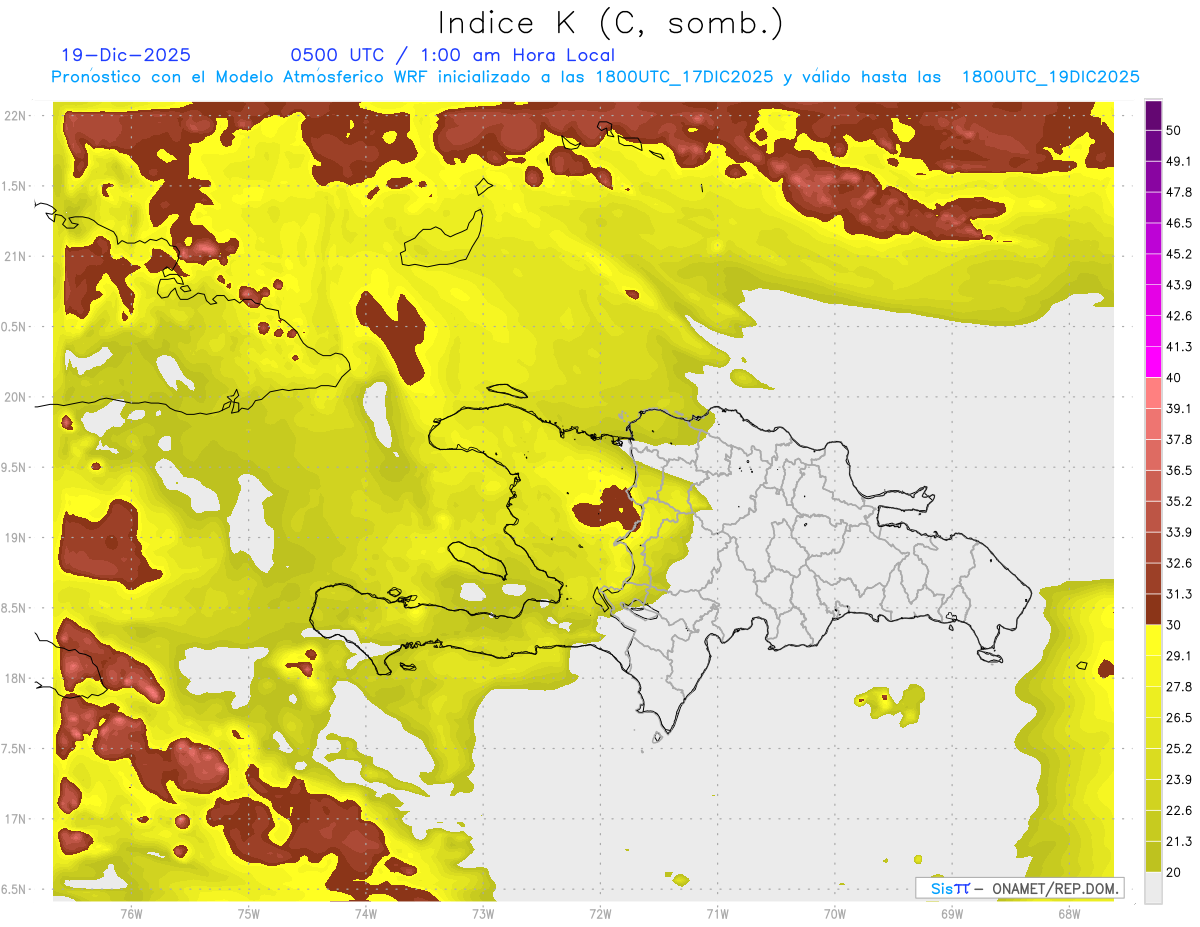Click the color scale value 26.5
The height and width of the screenshot is (927, 1200).
(1178, 717)
